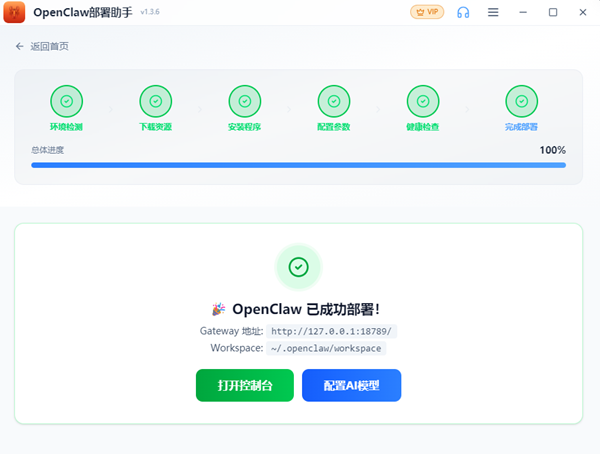Click the Gateway address http://127.0.0.1:18789/
Image resolution: width=600 pixels, height=454 pixels.
click(x=331, y=331)
